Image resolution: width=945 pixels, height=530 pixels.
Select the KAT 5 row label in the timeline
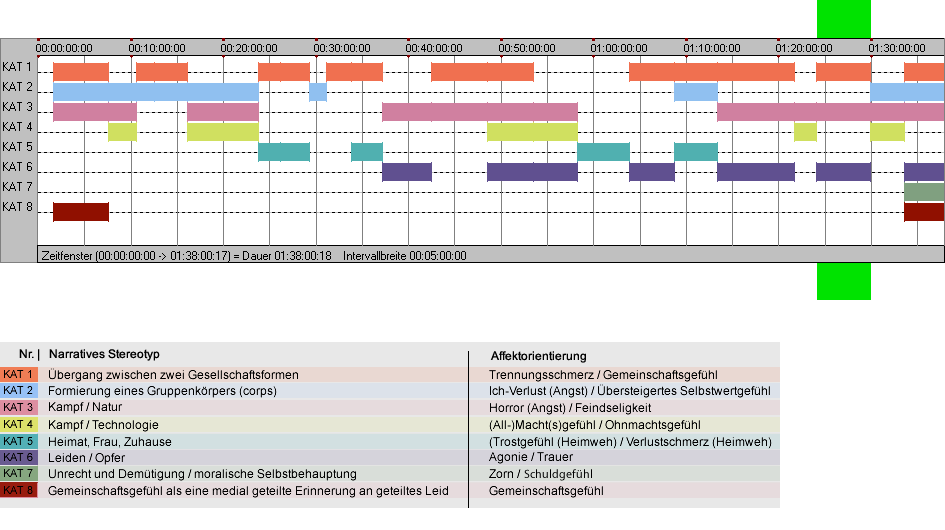(17, 147)
